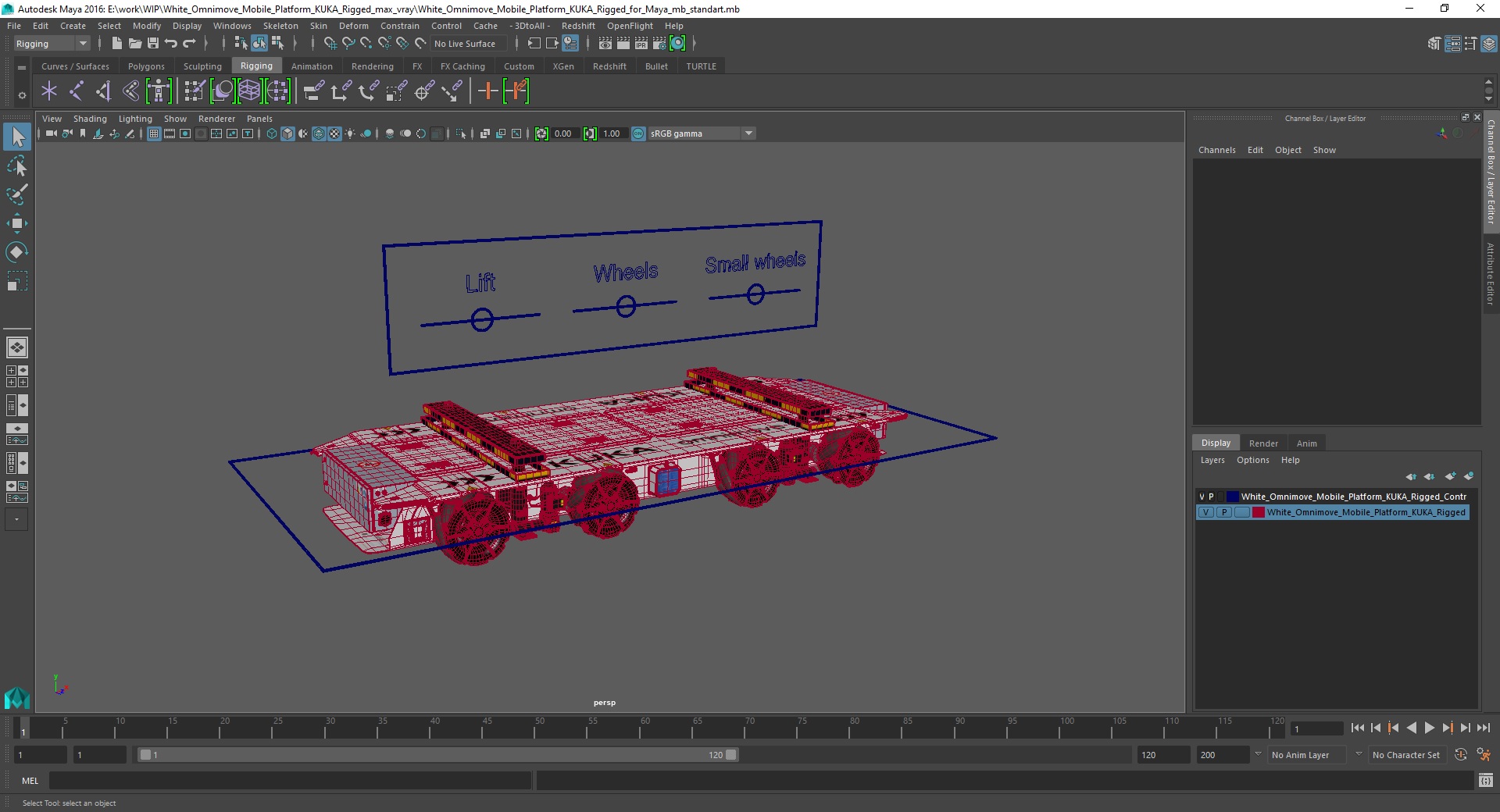Toggle viewport grid display button
Viewport: 1500px width, 812px height.
point(154,134)
